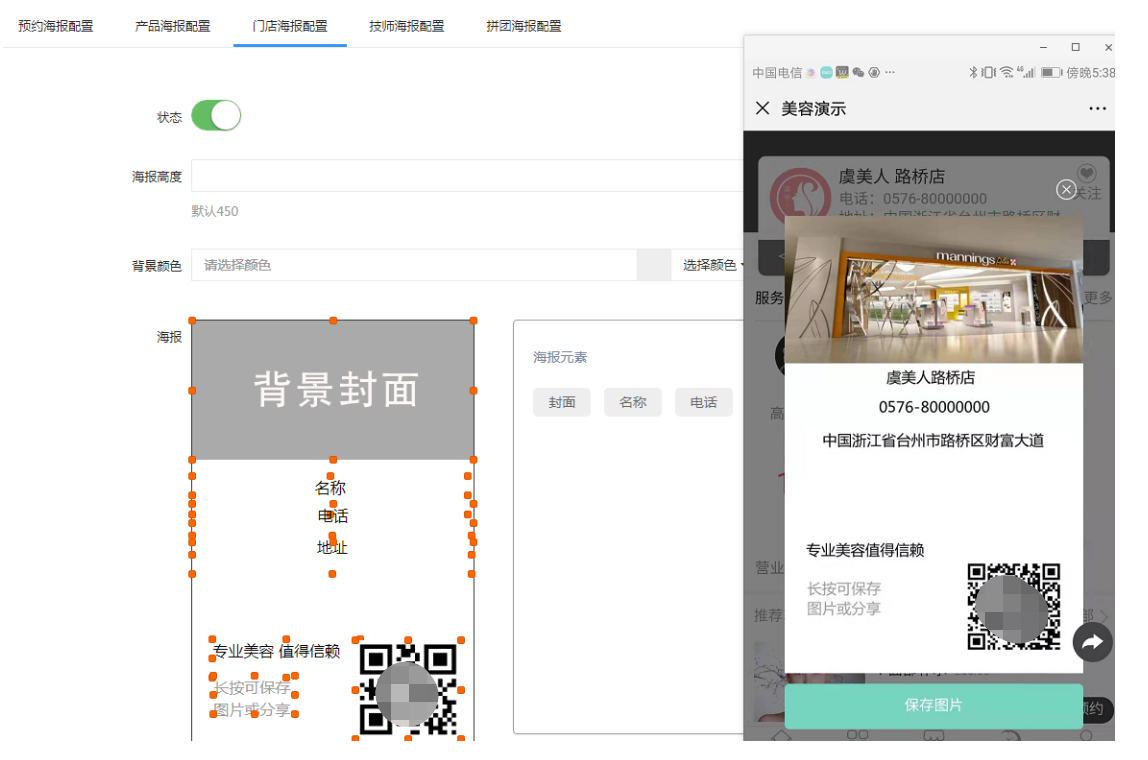The image size is (1148, 760).
Task: Tap the store storefront photo in poster
Action: 933,289
